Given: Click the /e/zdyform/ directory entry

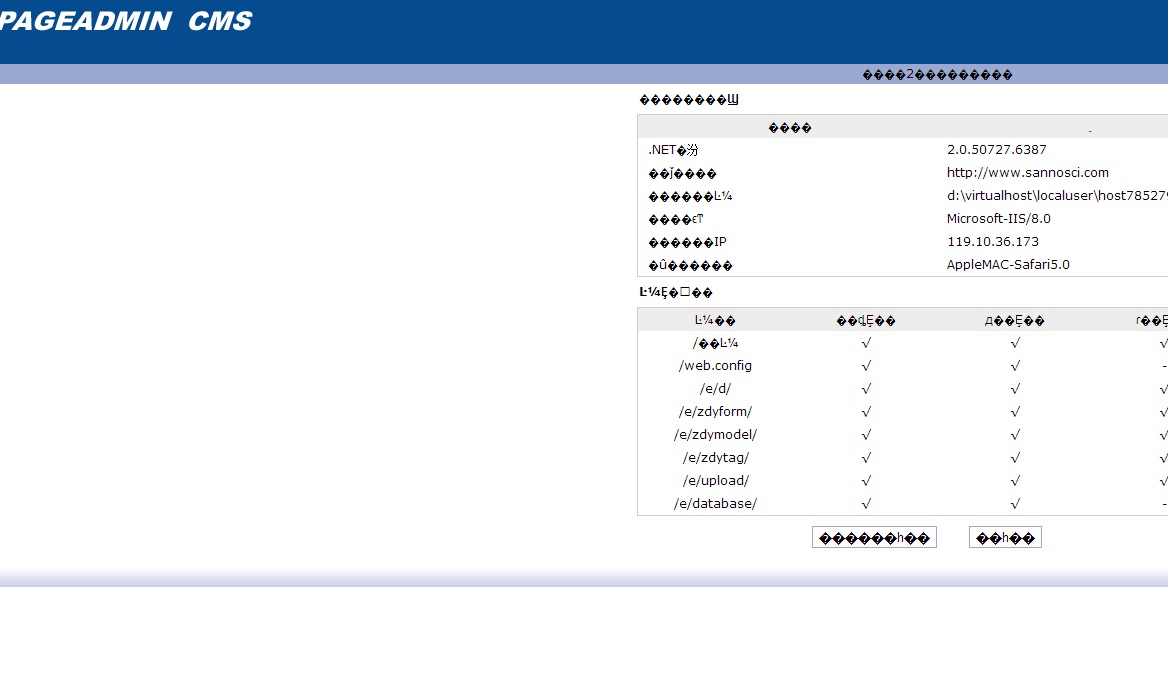Looking at the screenshot, I should click(715, 412).
